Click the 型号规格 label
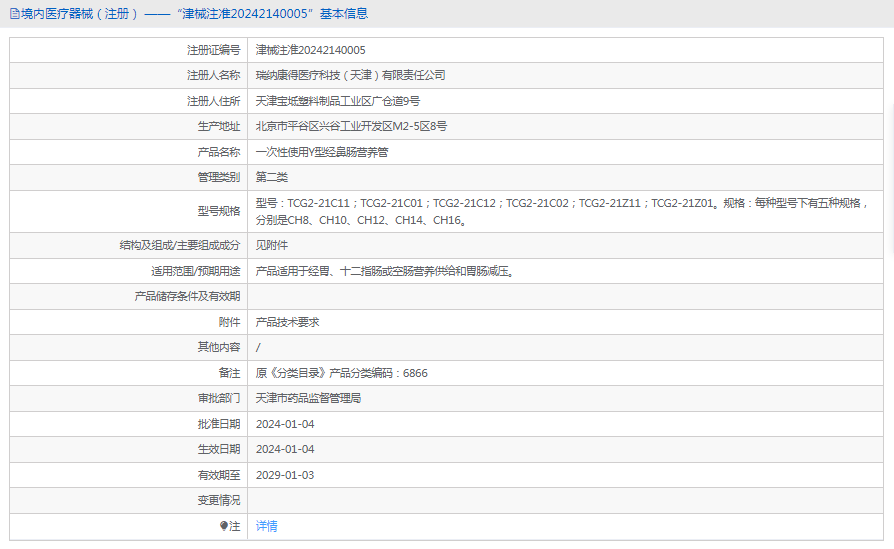894x549 pixels. [219, 212]
